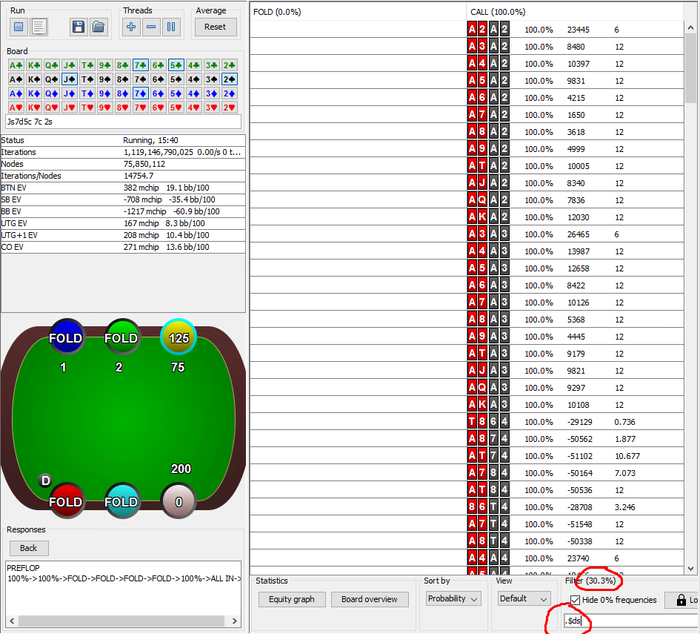Pause threads with the pause icon
Screen dimensions: 700x634
(171, 27)
